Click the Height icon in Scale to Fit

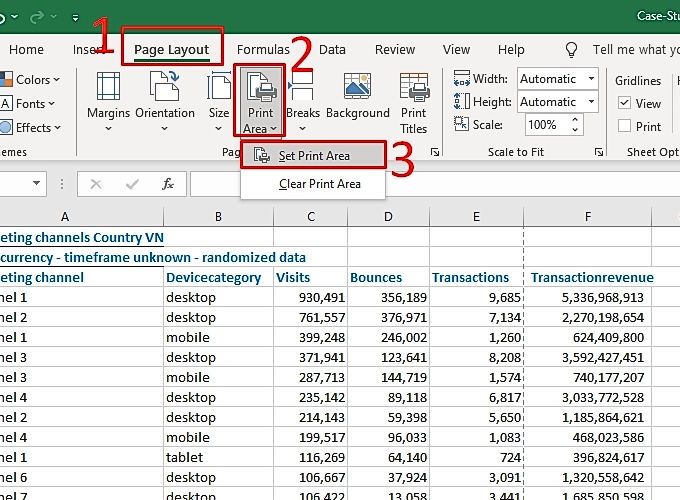[461, 101]
